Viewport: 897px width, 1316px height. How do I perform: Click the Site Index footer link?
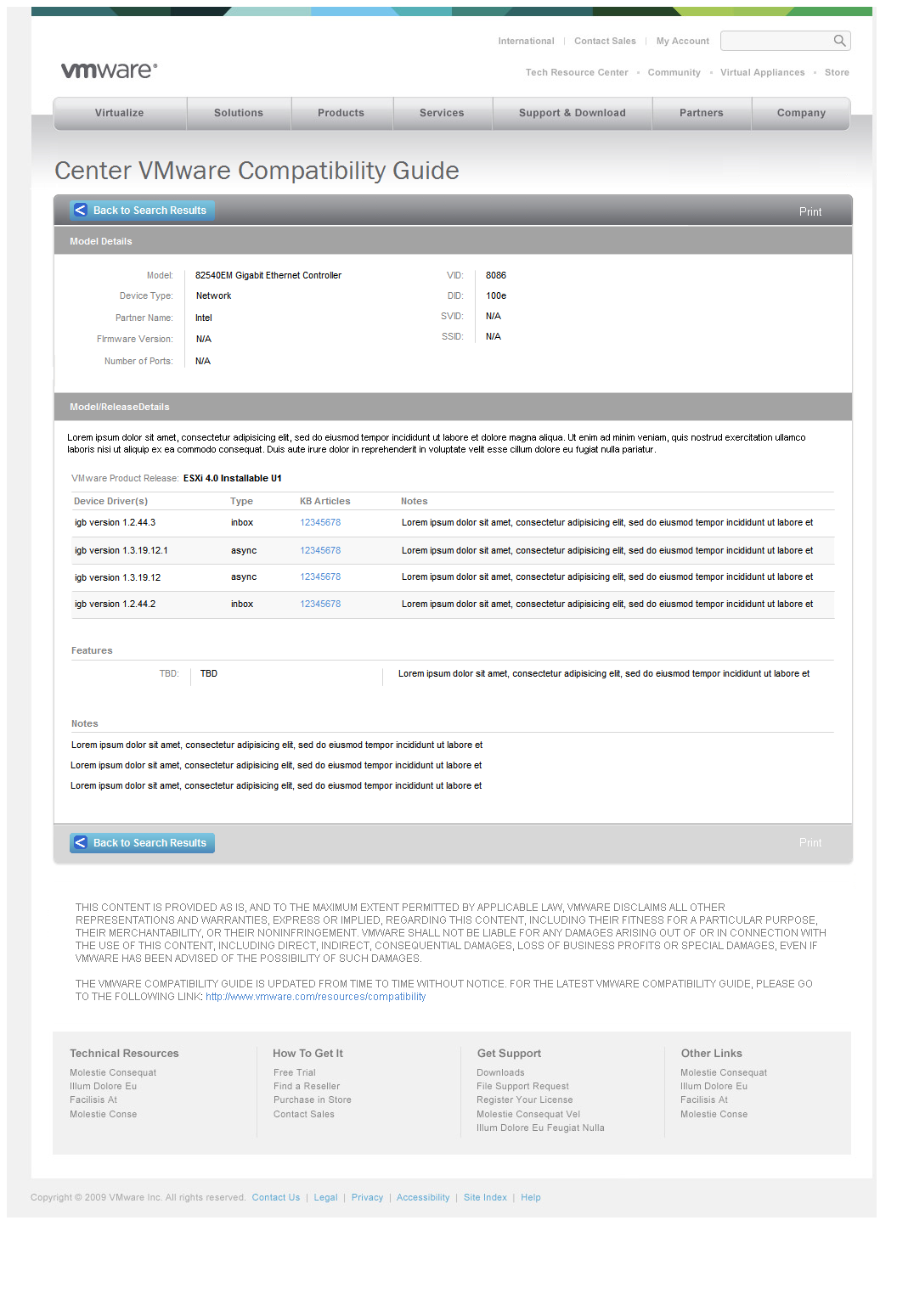[x=485, y=1198]
